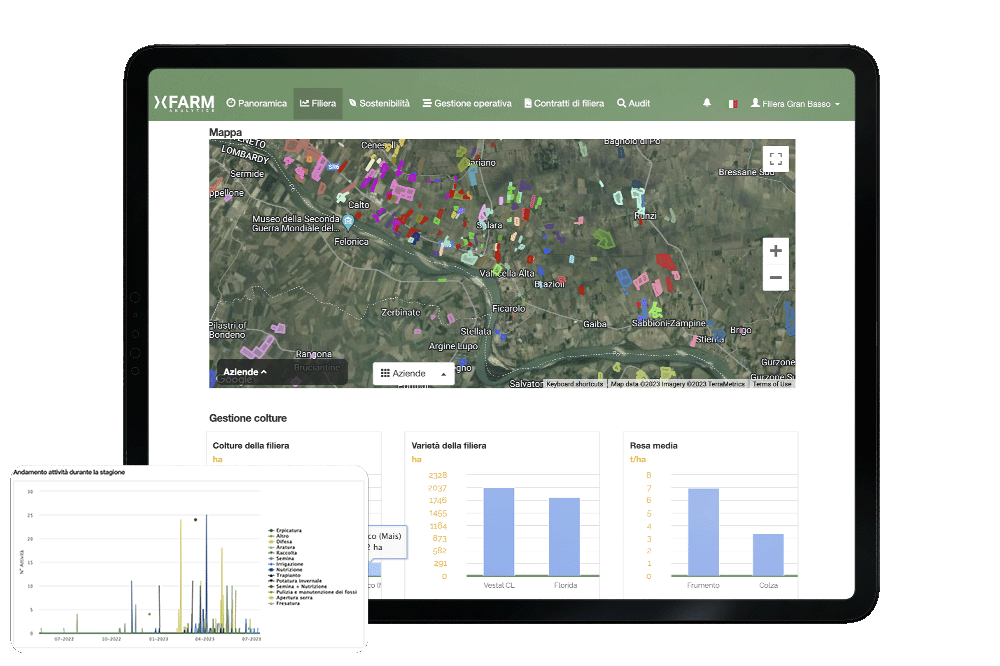Open the Contratti di filiera page
The width and height of the screenshot is (1000, 666).
564,103
